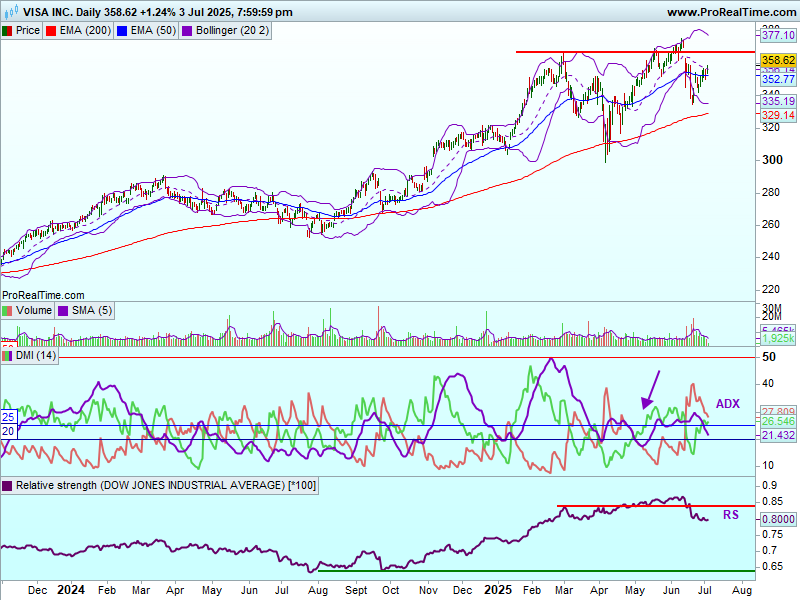Click the purple Relative strength swatch icon
This screenshot has width=800, height=600.
click(8, 486)
